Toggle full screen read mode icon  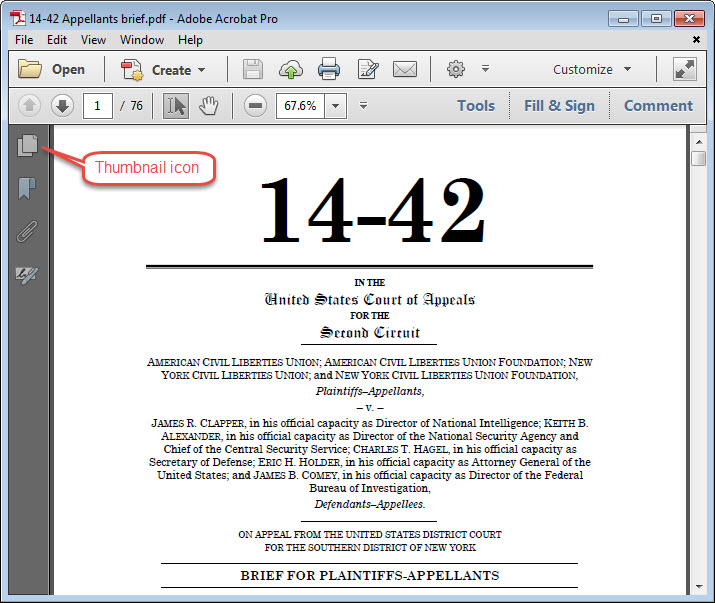[685, 69]
